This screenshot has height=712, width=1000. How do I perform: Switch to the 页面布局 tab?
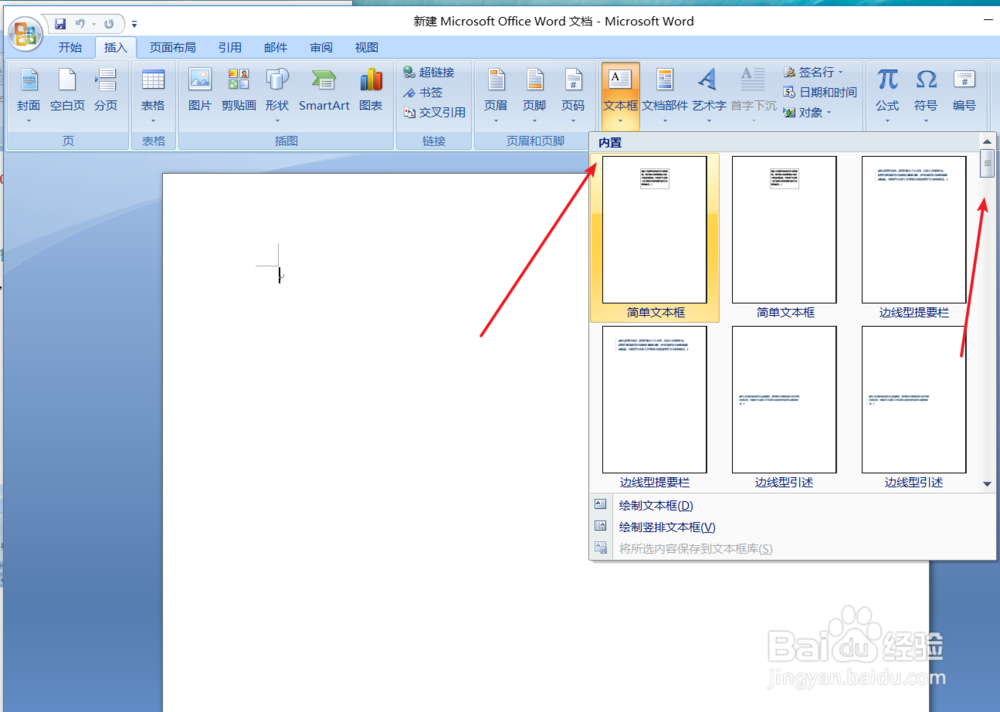170,46
